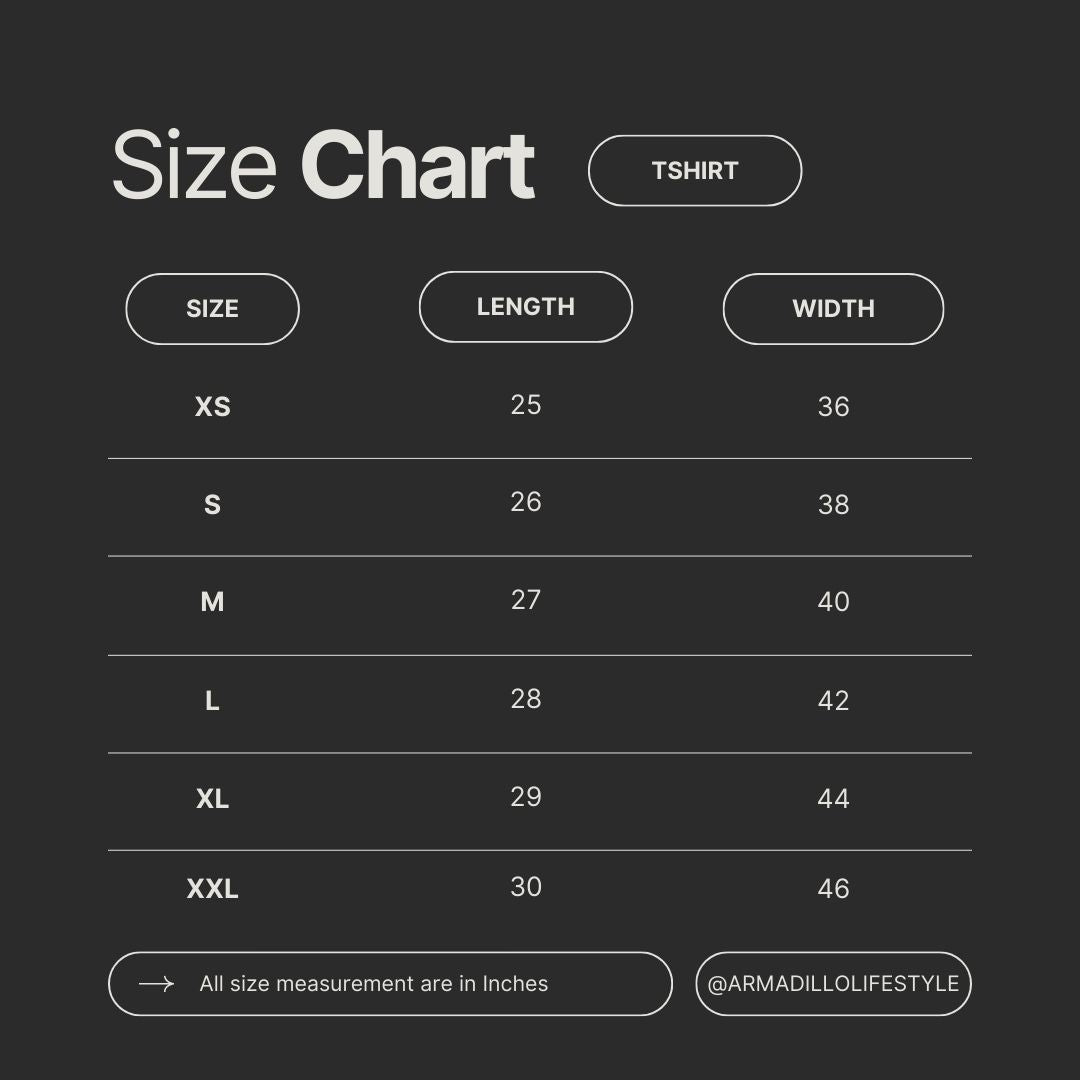This screenshot has width=1080, height=1080.
Task: Click the XS length value 25
Action: tap(526, 405)
